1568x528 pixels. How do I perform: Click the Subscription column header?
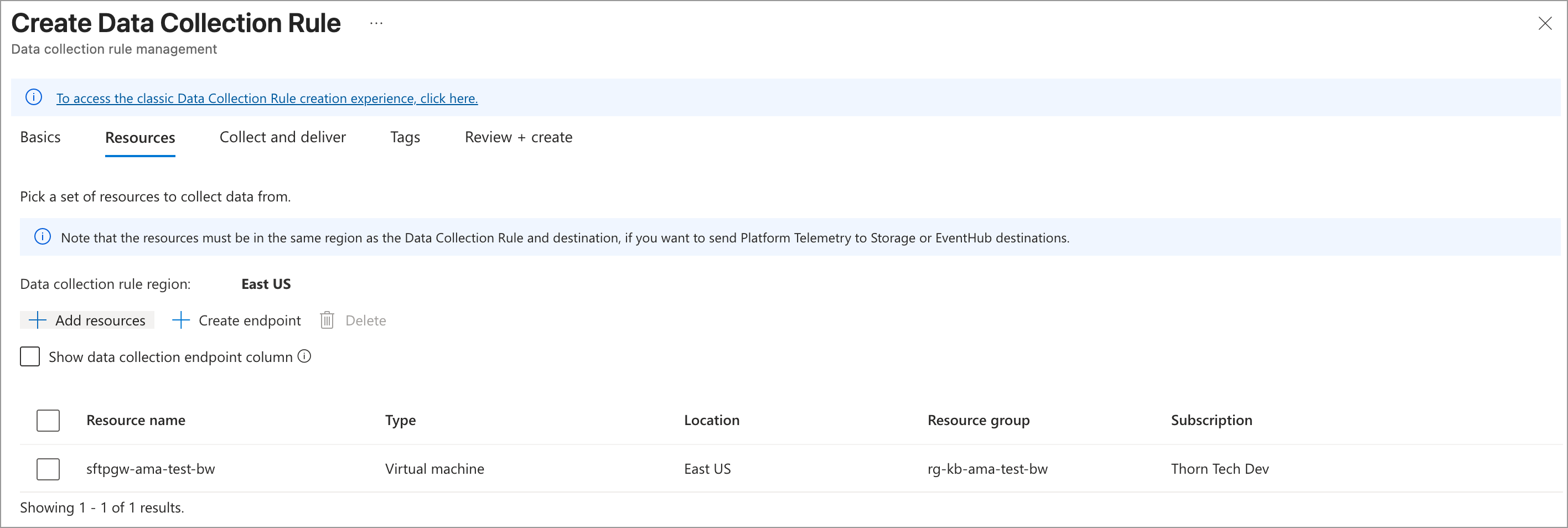tap(1212, 420)
